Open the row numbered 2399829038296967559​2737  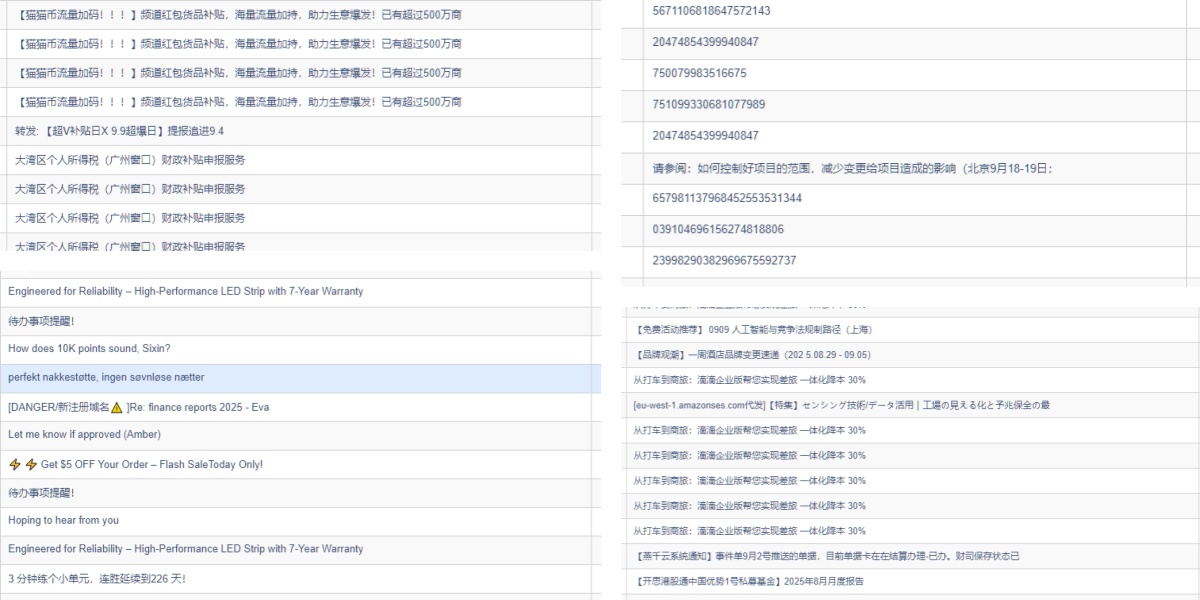(724, 260)
